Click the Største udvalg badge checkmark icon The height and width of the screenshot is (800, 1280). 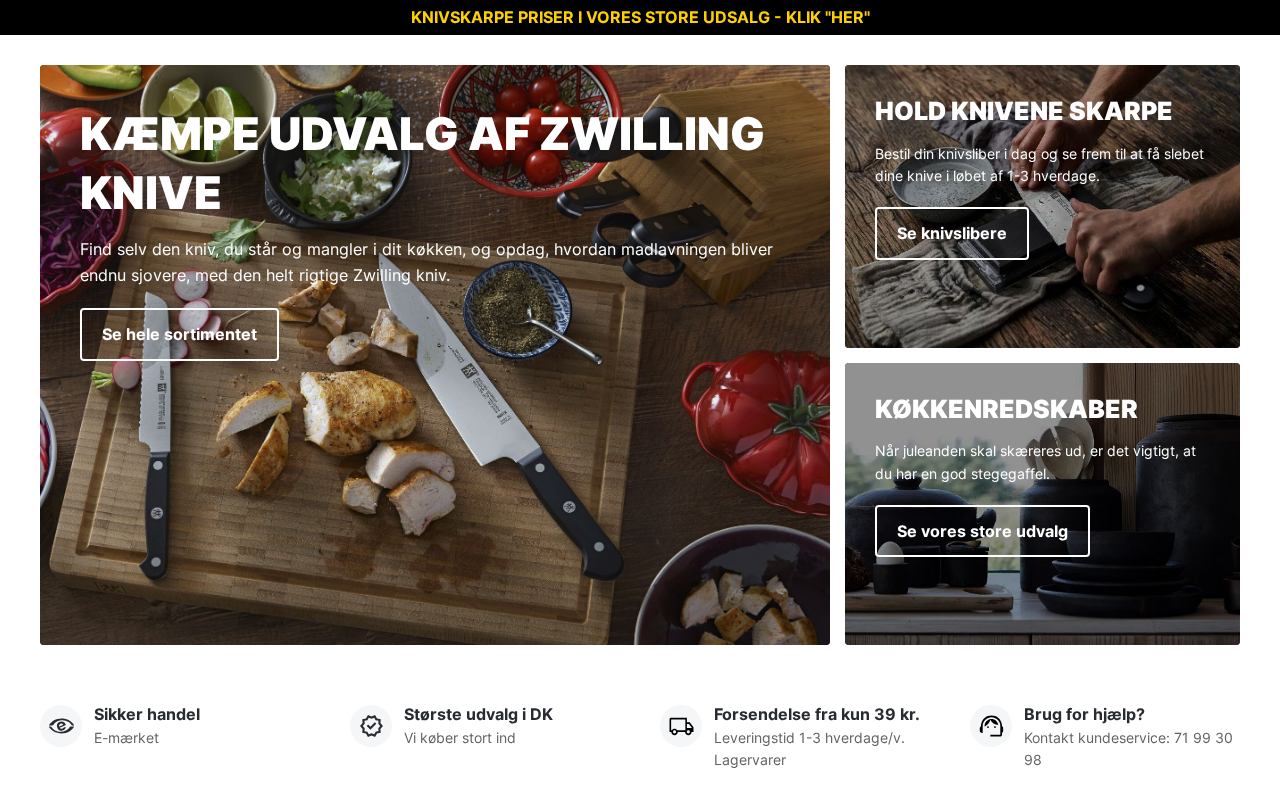pos(371,726)
